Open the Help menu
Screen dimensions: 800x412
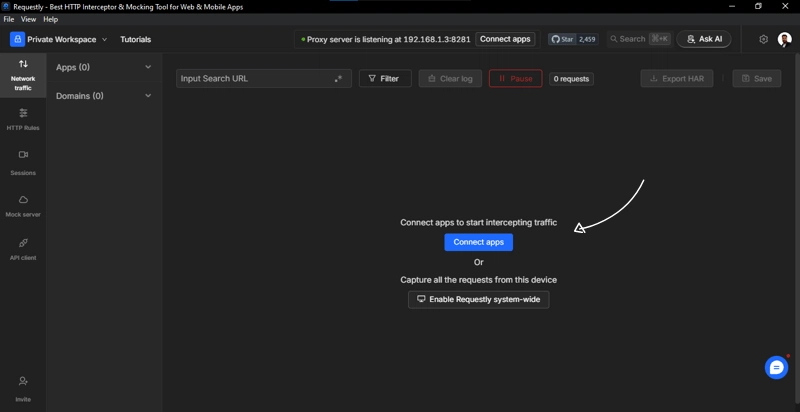coord(50,19)
